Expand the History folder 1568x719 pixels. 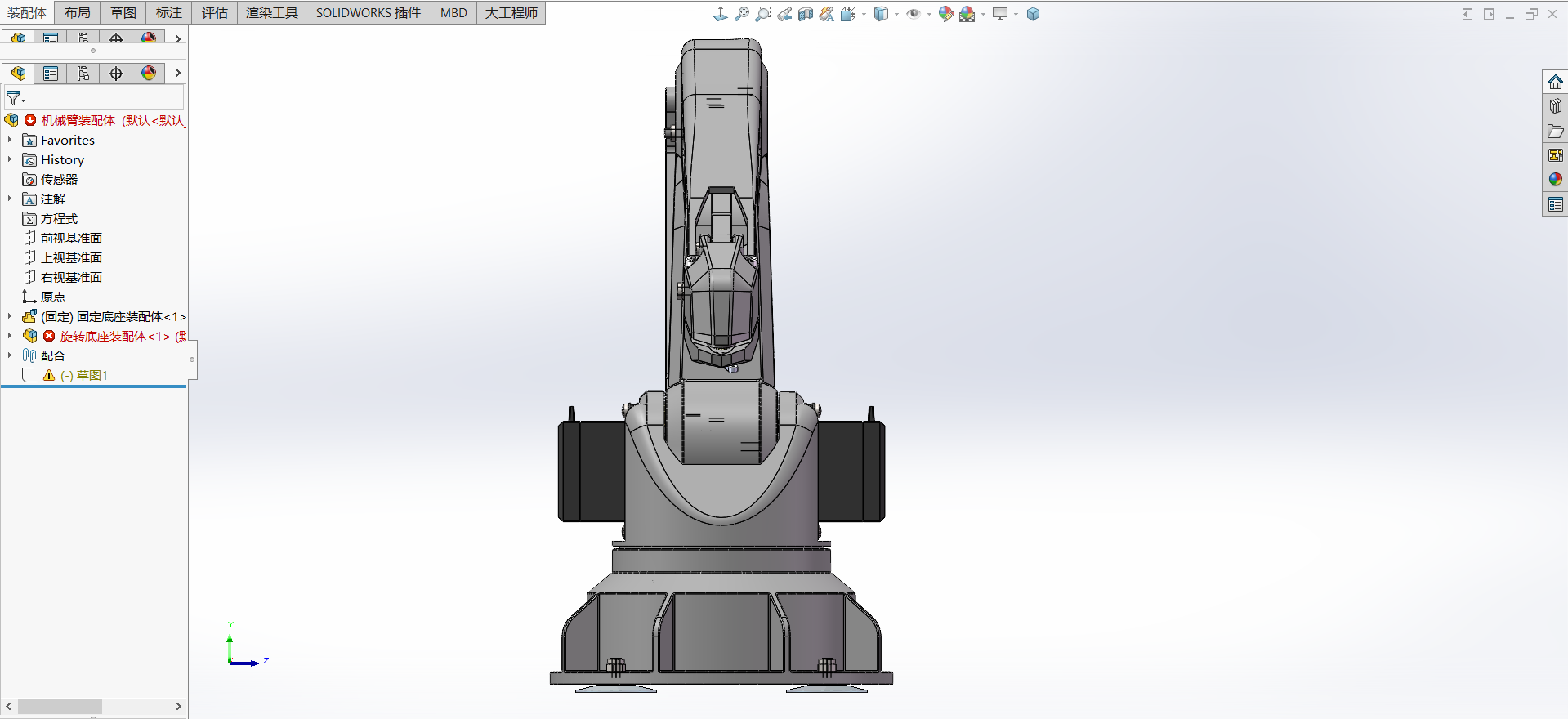pos(10,160)
